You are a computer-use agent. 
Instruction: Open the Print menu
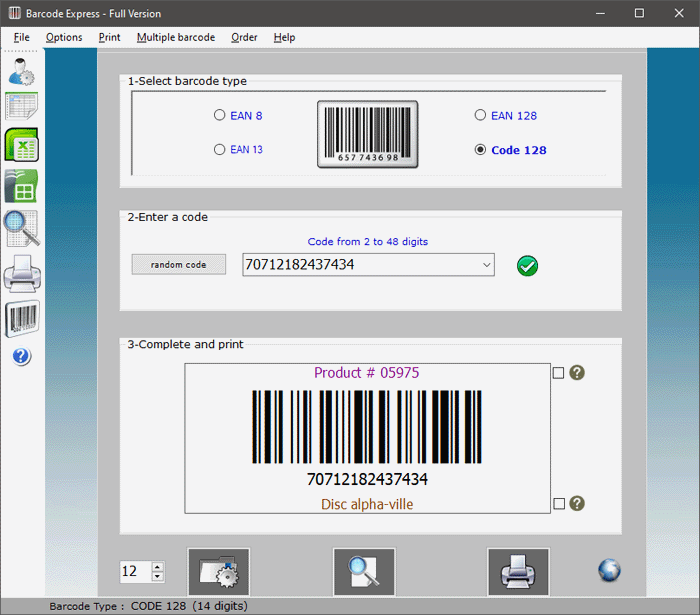coord(109,37)
